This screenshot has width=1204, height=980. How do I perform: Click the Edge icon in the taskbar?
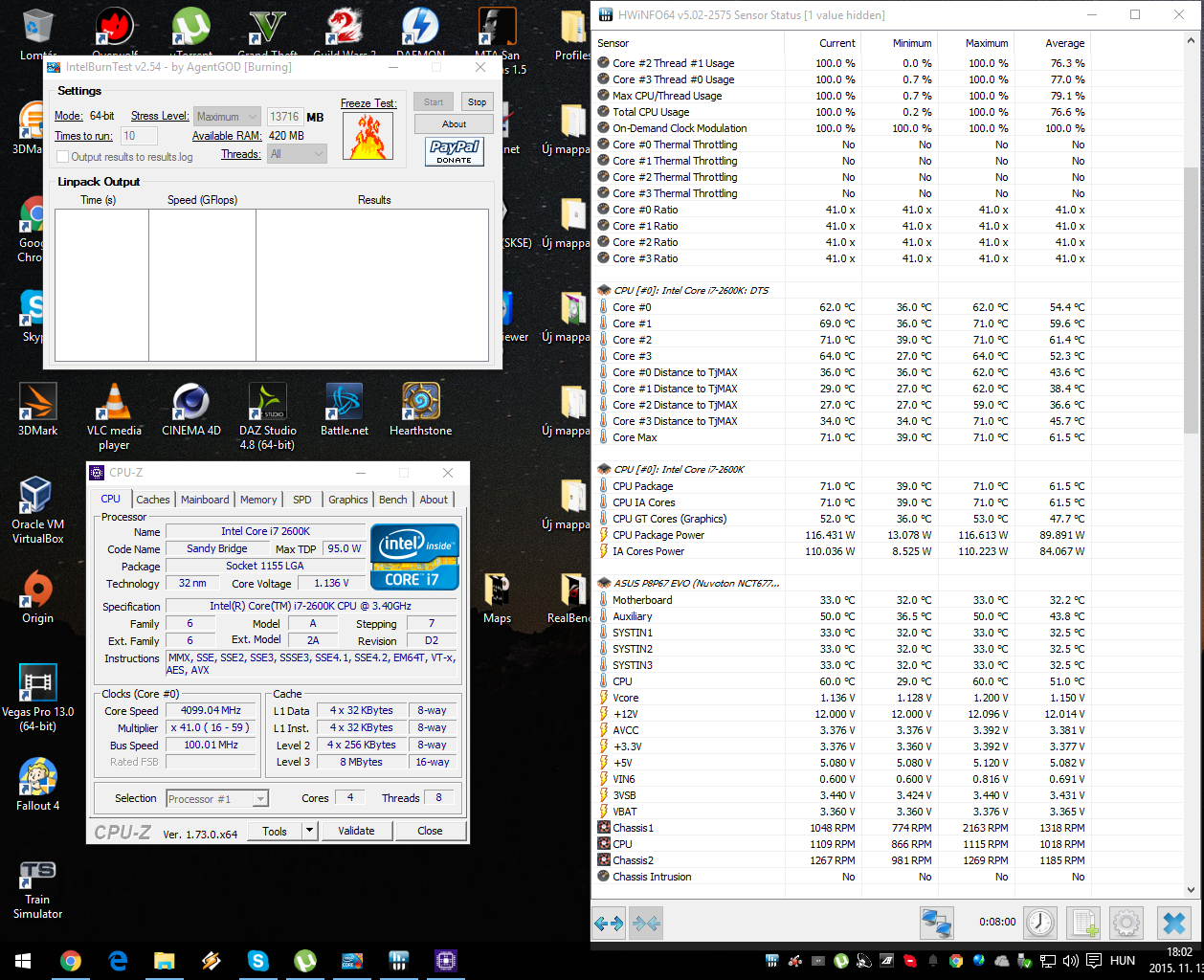click(x=118, y=961)
